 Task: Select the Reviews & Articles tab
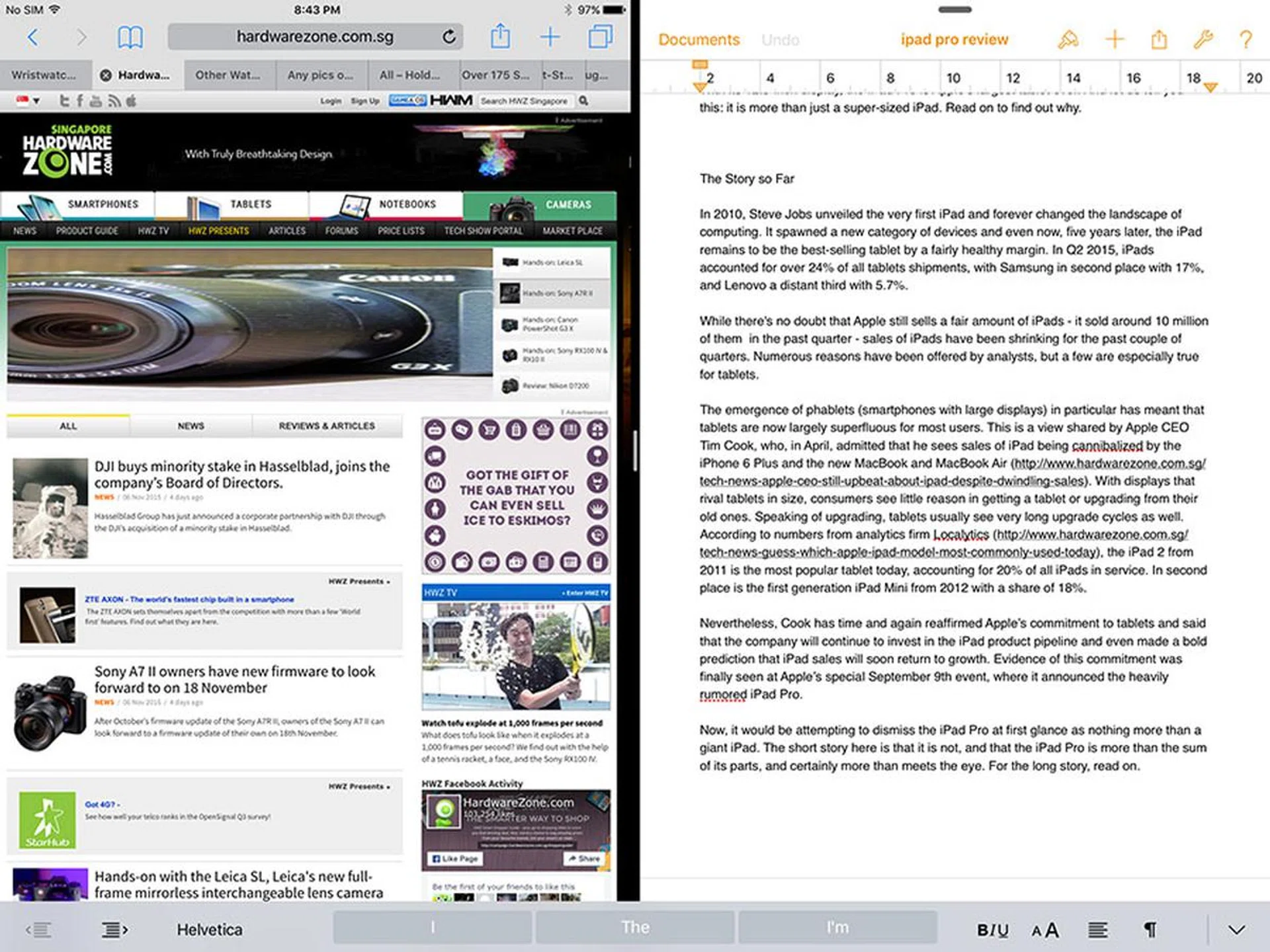click(326, 426)
